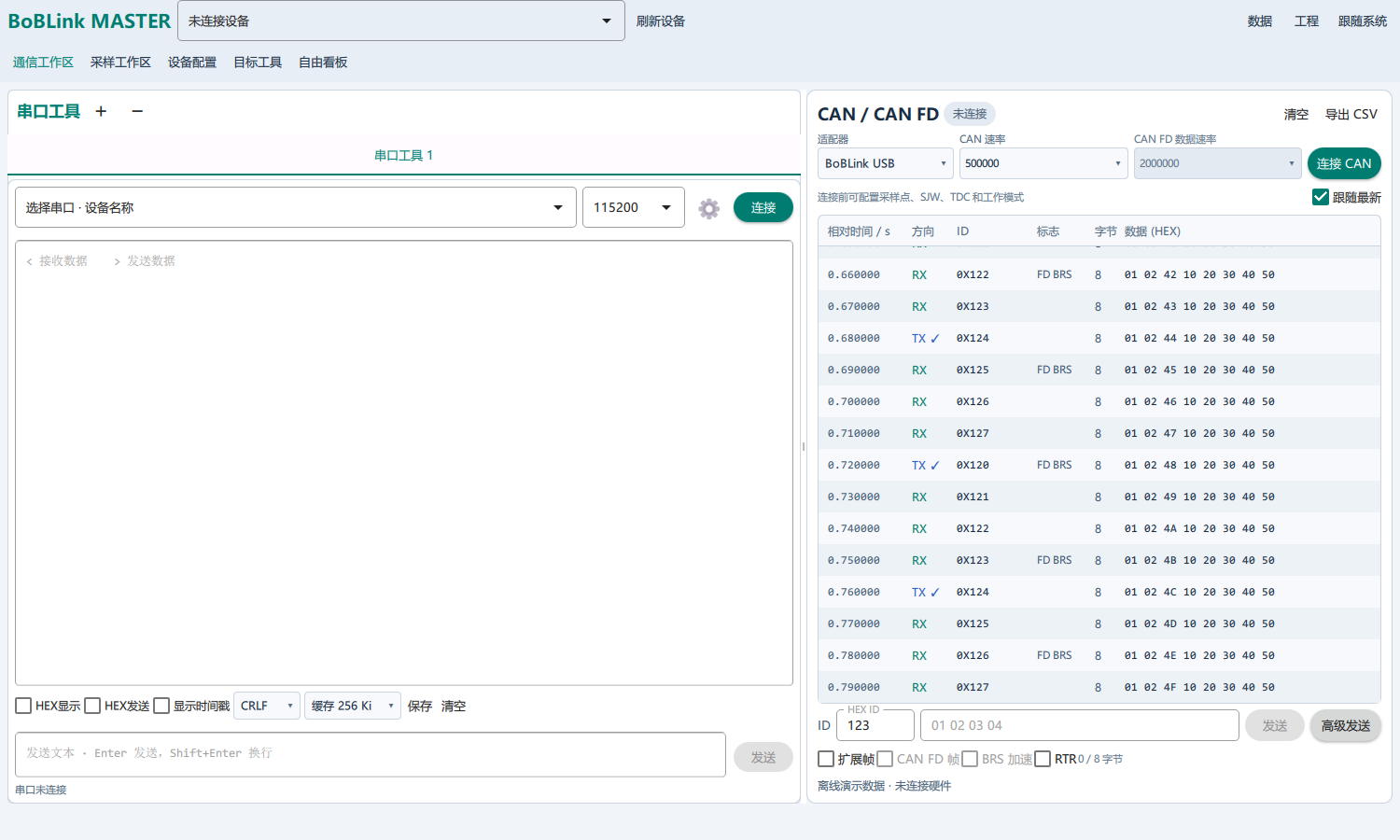Click serial 连接 button
This screenshot has height=840, width=1400.
(763, 207)
